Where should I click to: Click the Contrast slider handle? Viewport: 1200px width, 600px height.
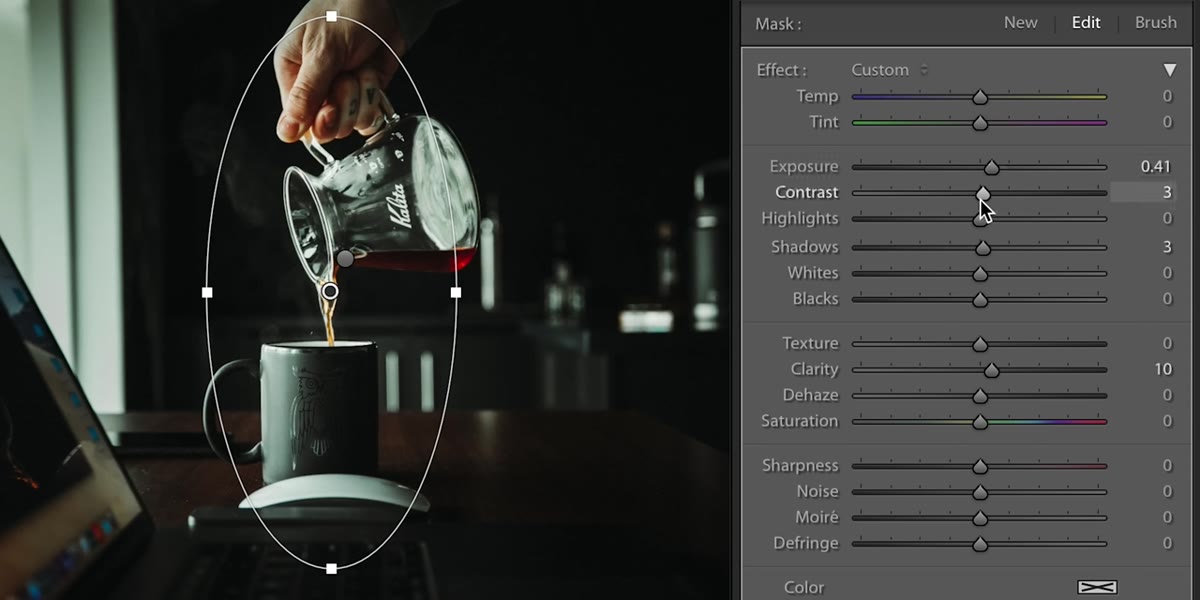point(983,193)
